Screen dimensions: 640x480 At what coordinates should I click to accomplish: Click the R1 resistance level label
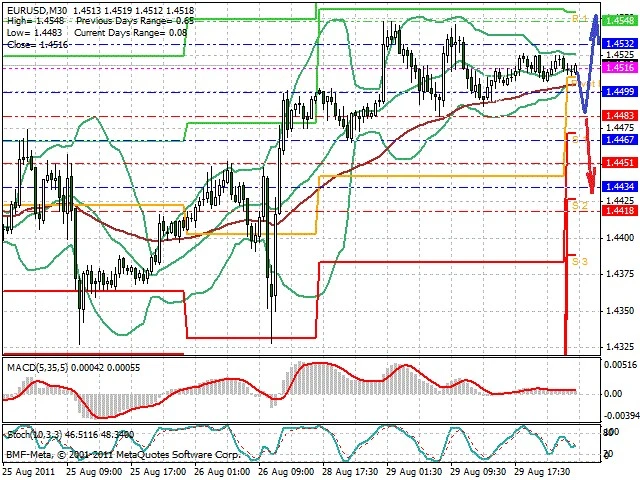pos(577,19)
